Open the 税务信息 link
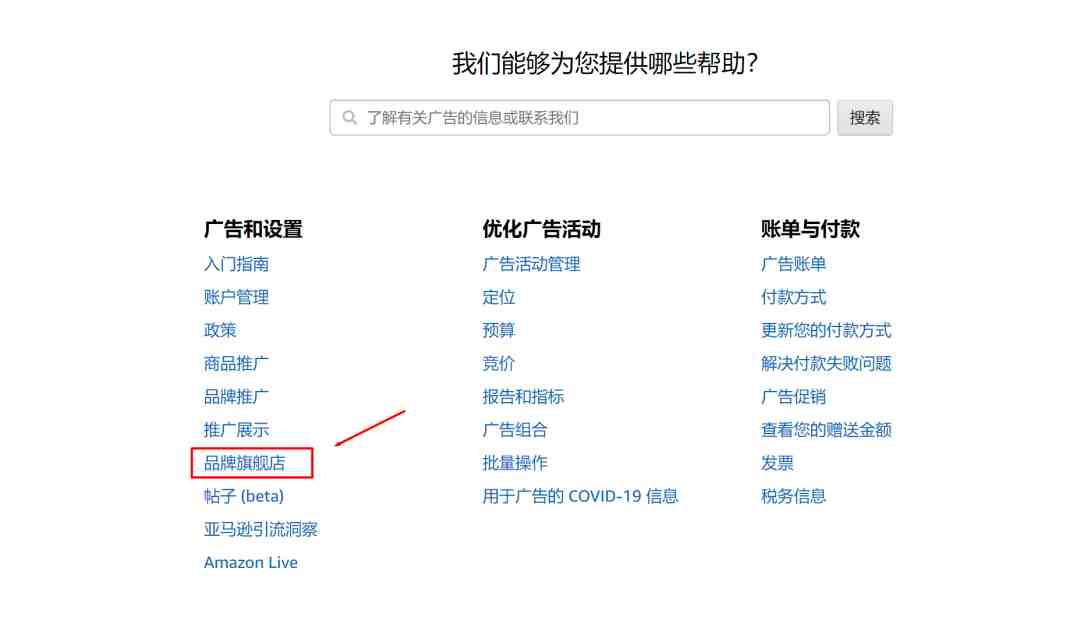1080x618 pixels. (793, 496)
